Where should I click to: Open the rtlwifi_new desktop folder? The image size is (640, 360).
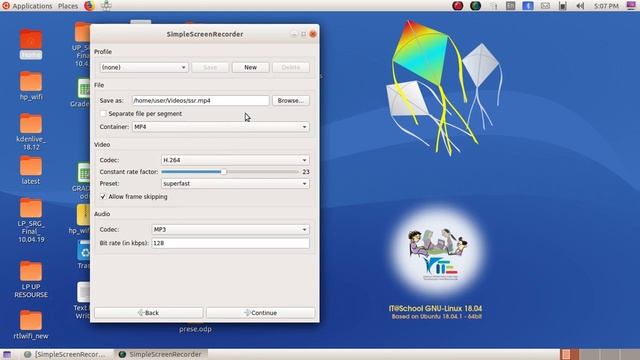(x=31, y=324)
